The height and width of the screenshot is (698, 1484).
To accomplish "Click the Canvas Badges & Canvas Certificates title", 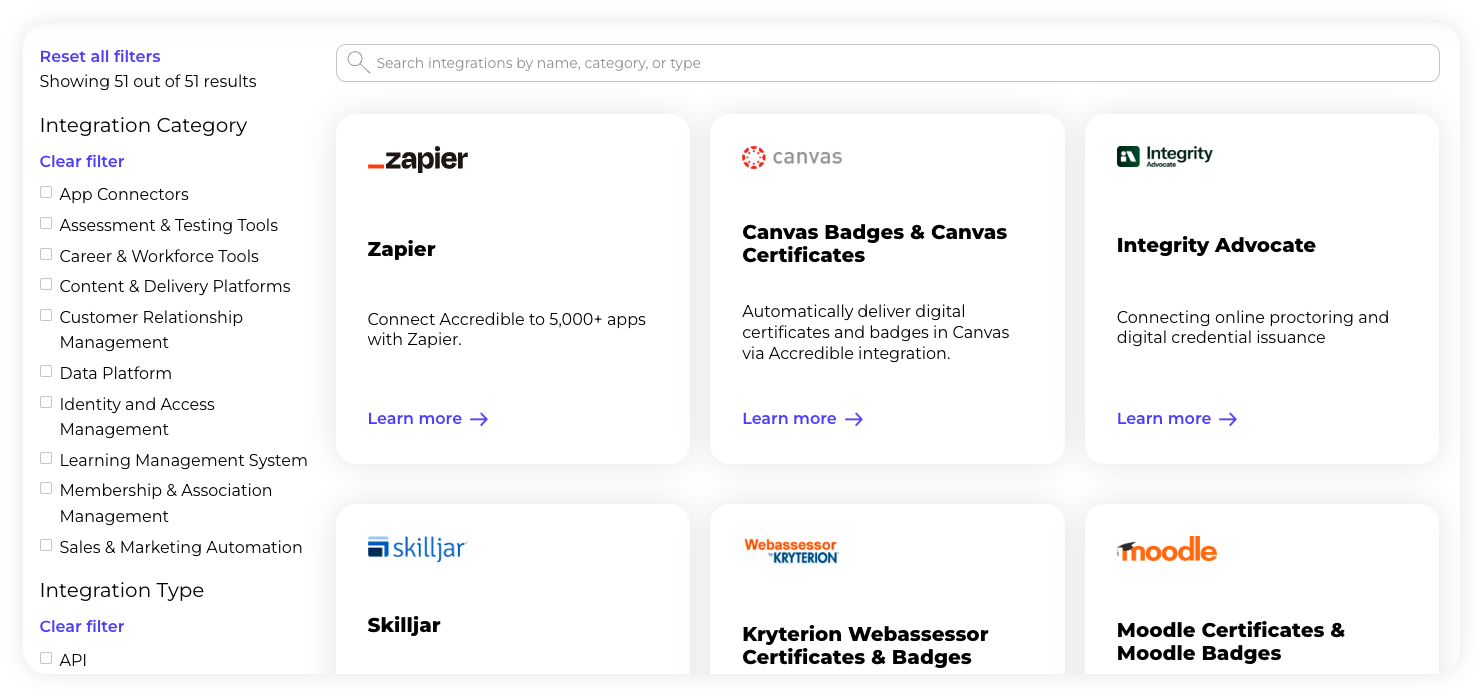I will click(x=875, y=243).
